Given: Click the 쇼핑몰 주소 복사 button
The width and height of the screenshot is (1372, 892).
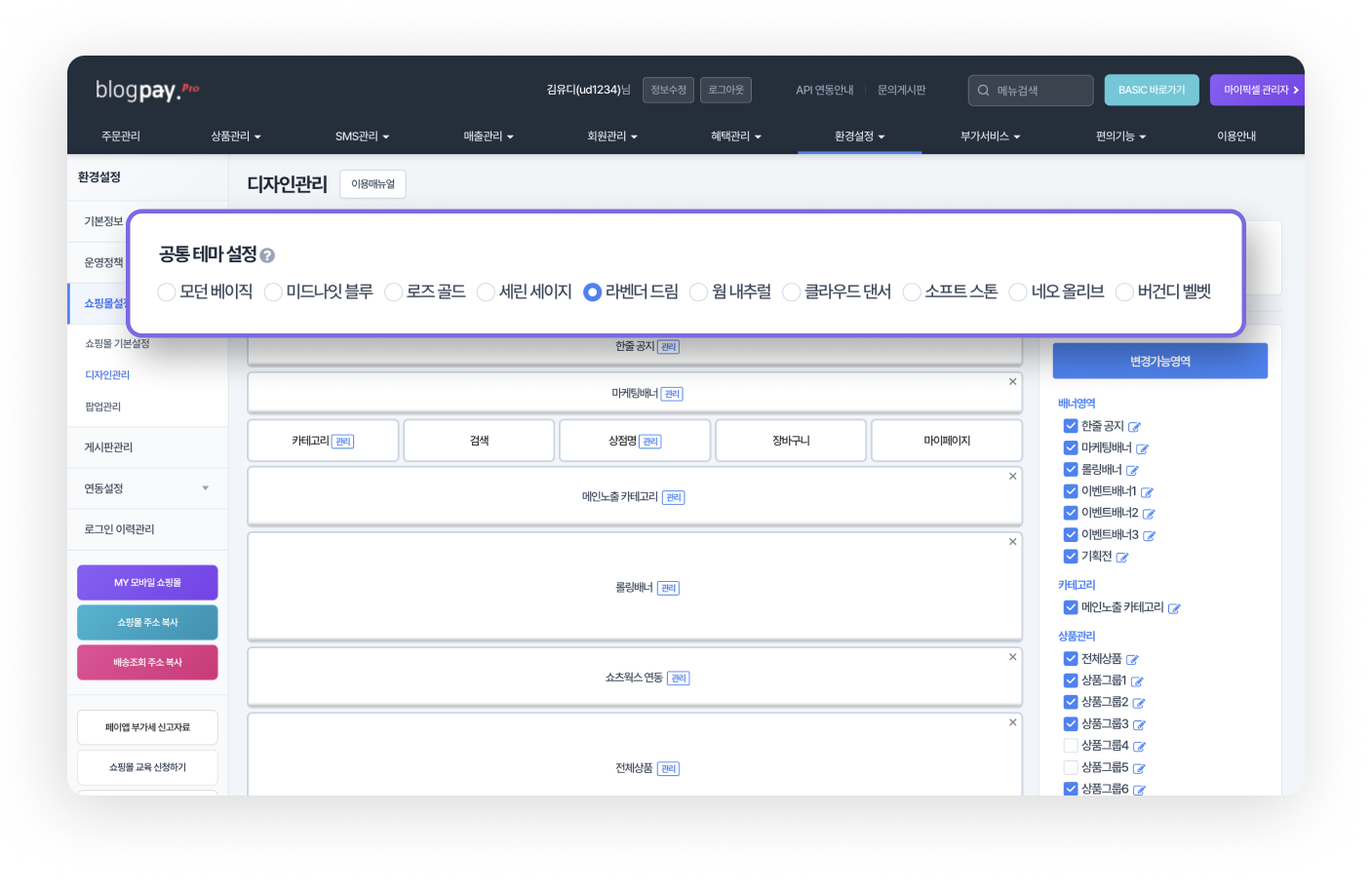Looking at the screenshot, I should (x=147, y=623).
